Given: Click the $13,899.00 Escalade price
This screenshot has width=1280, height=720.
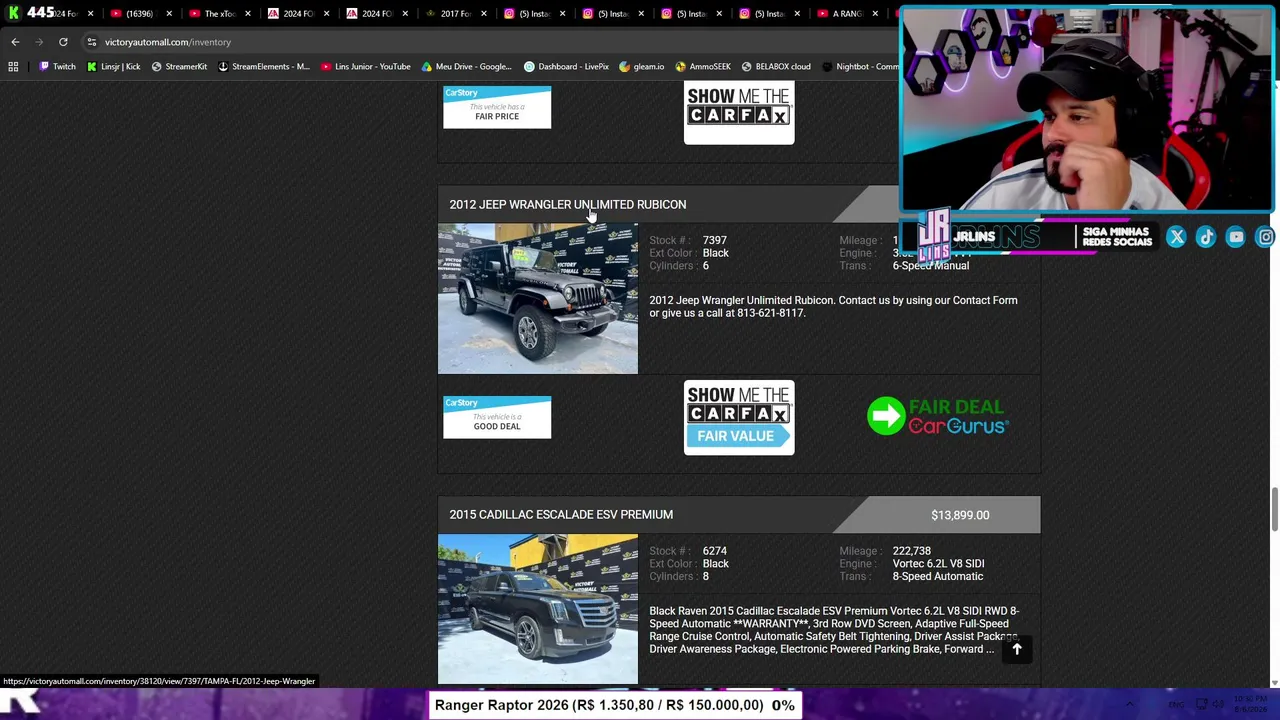Looking at the screenshot, I should tap(960, 515).
